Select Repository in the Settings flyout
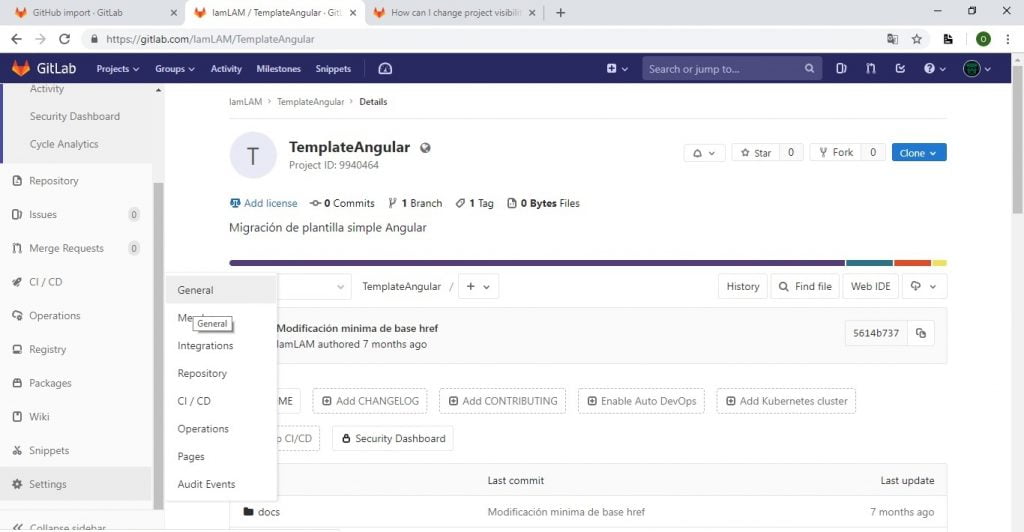The height and width of the screenshot is (532, 1024). click(x=221, y=373)
